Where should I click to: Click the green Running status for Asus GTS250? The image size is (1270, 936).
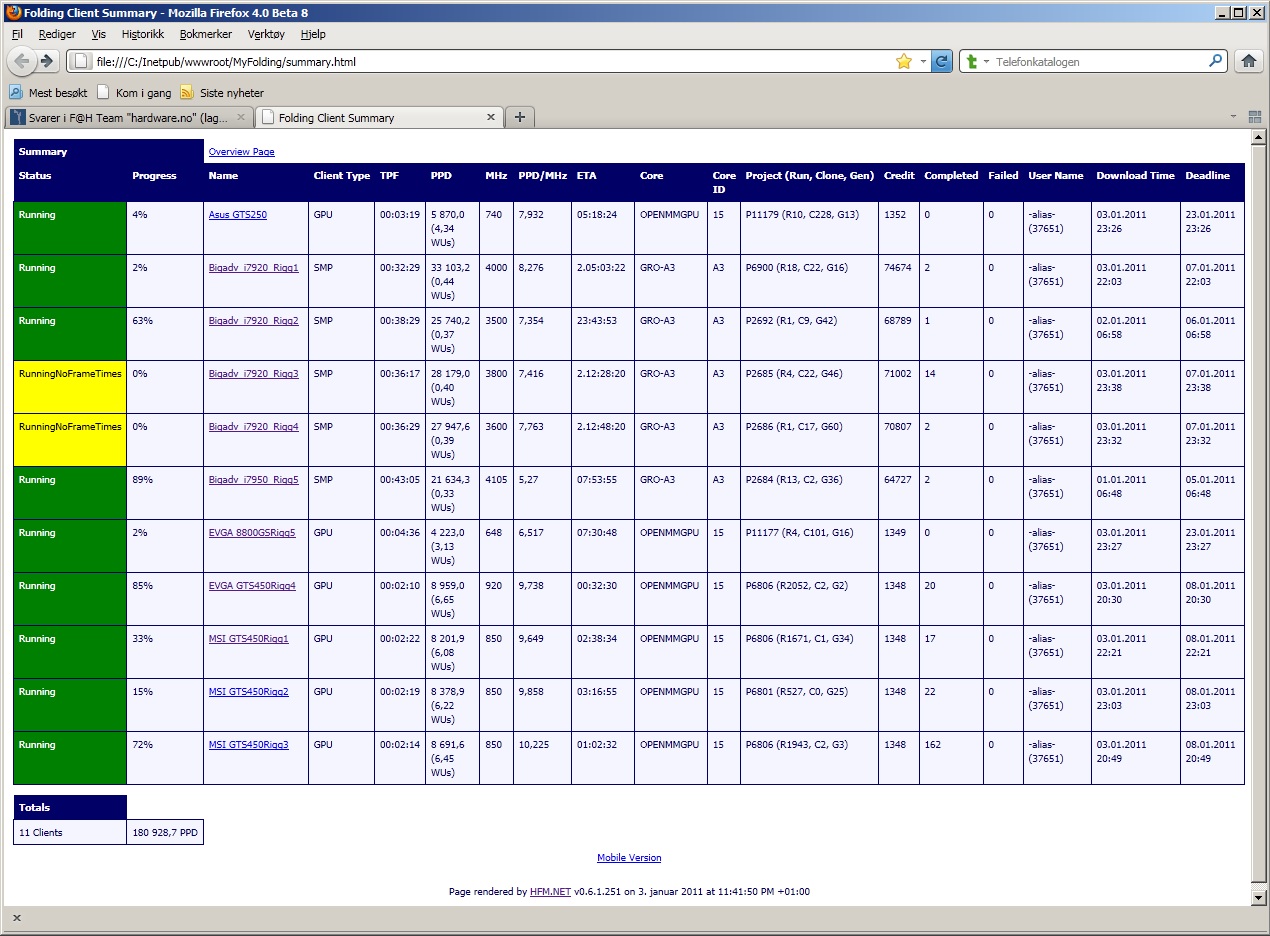pyautogui.click(x=70, y=228)
